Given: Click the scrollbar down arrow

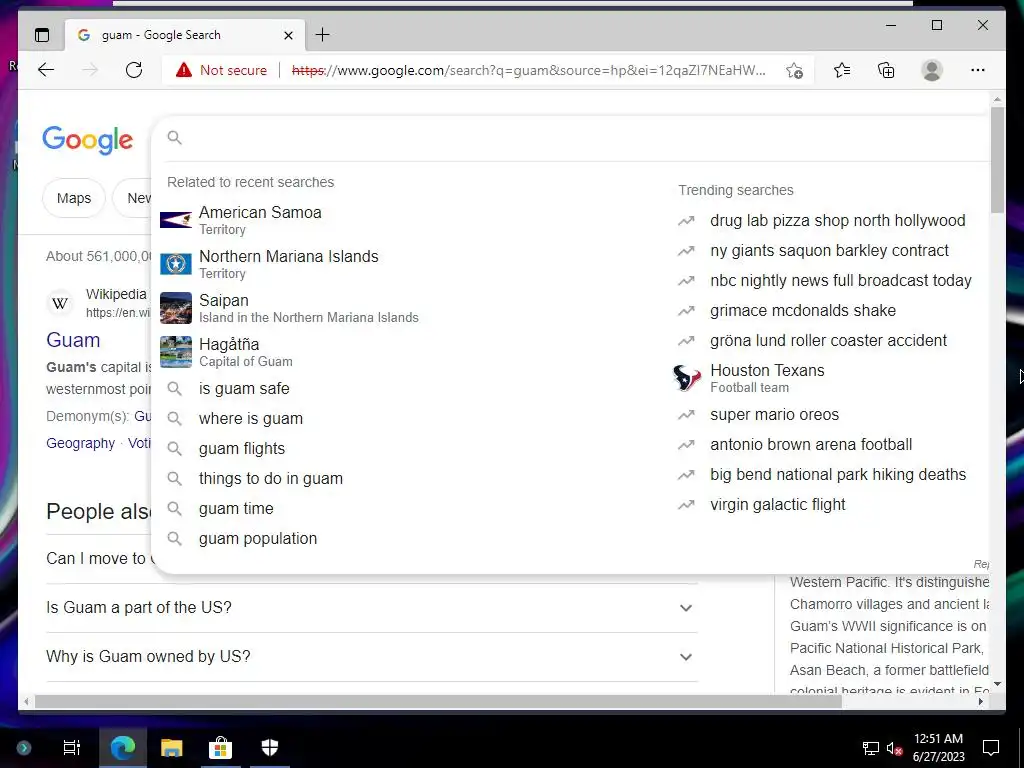Looking at the screenshot, I should point(997,684).
